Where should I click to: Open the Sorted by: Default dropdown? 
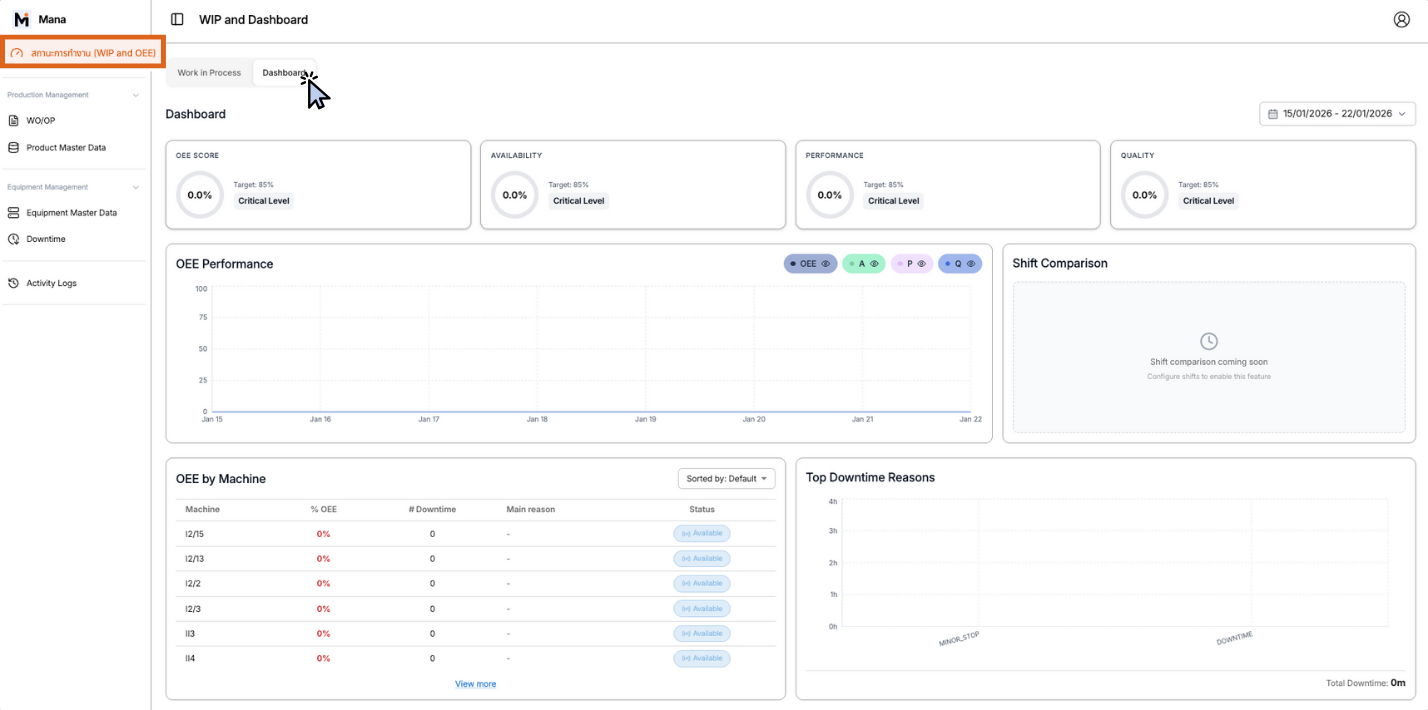(726, 478)
